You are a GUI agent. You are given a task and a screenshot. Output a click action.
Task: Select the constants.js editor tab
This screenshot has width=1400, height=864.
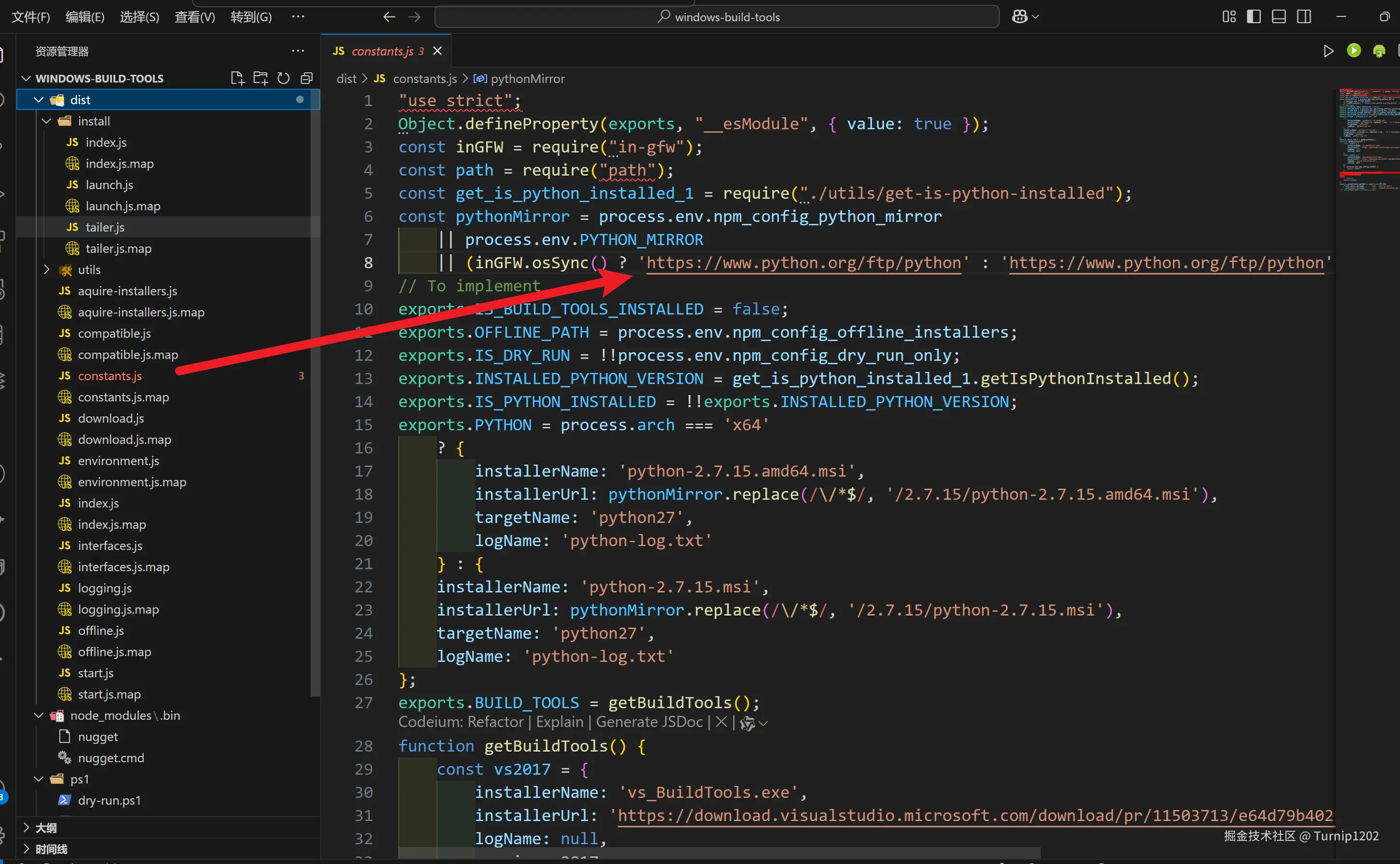coord(386,51)
